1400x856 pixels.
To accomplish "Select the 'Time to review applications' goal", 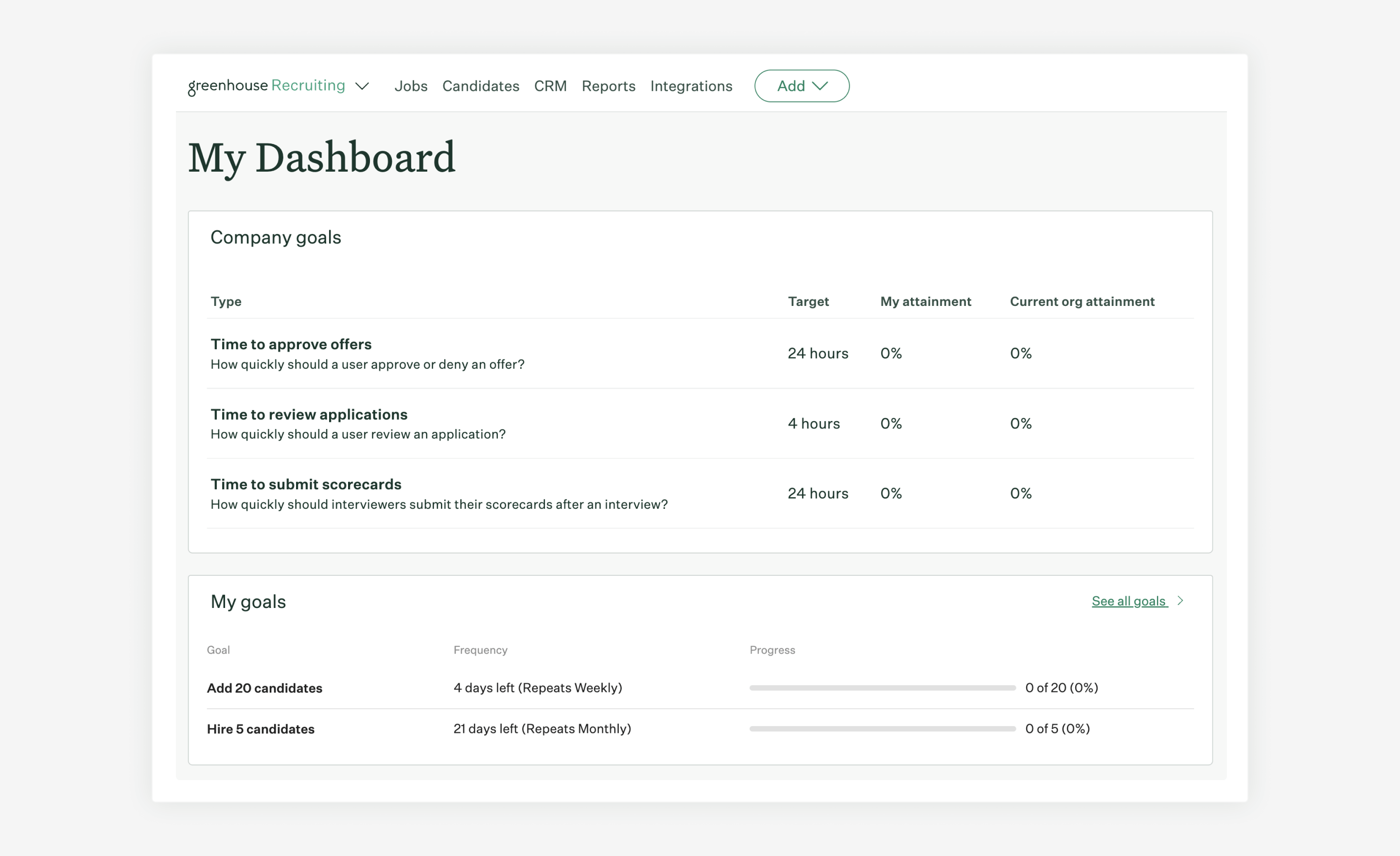I will point(309,414).
